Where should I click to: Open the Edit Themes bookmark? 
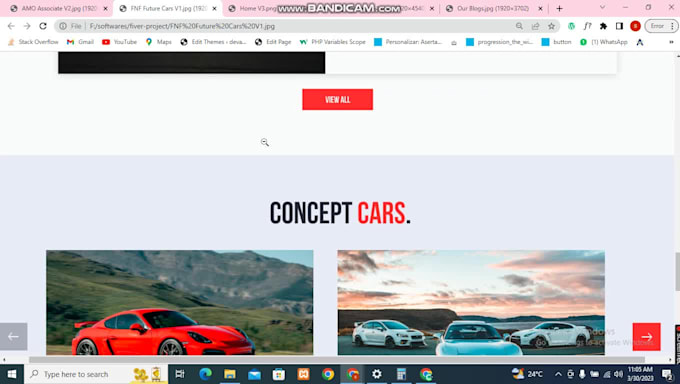pyautogui.click(x=213, y=42)
